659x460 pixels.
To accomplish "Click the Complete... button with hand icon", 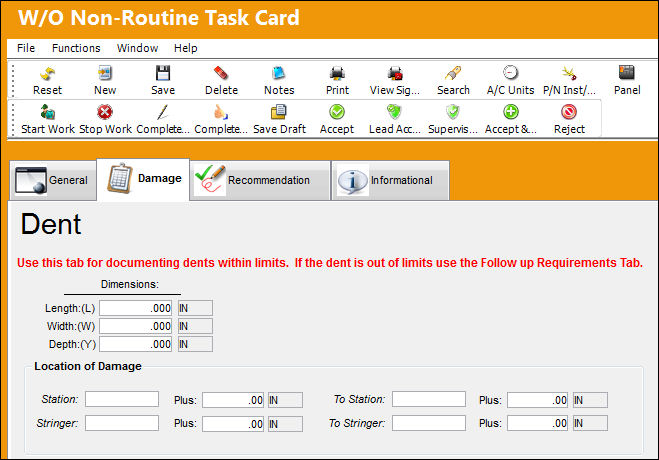I will (x=221, y=119).
